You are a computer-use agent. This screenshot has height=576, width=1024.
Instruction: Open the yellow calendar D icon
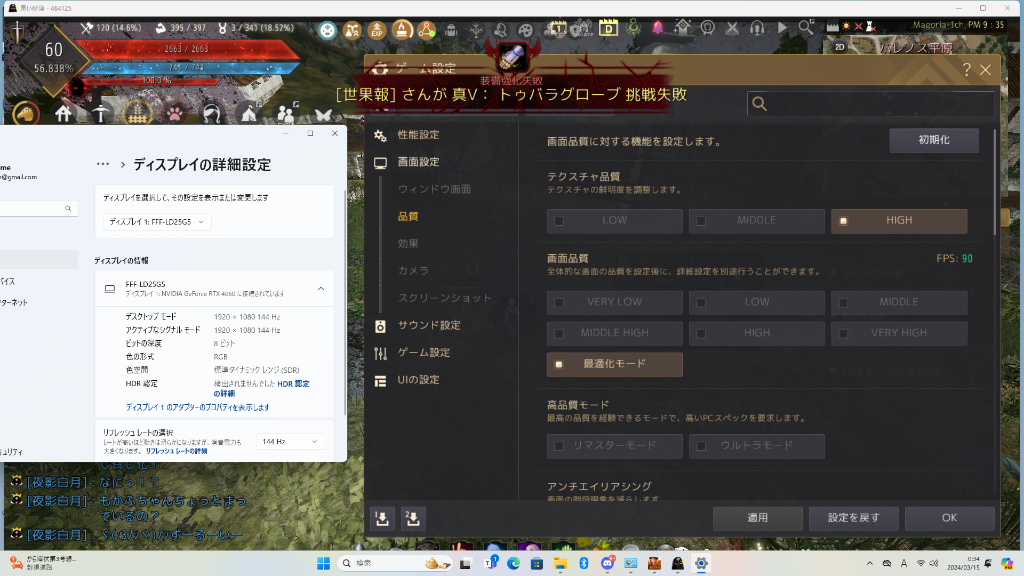[x=608, y=28]
